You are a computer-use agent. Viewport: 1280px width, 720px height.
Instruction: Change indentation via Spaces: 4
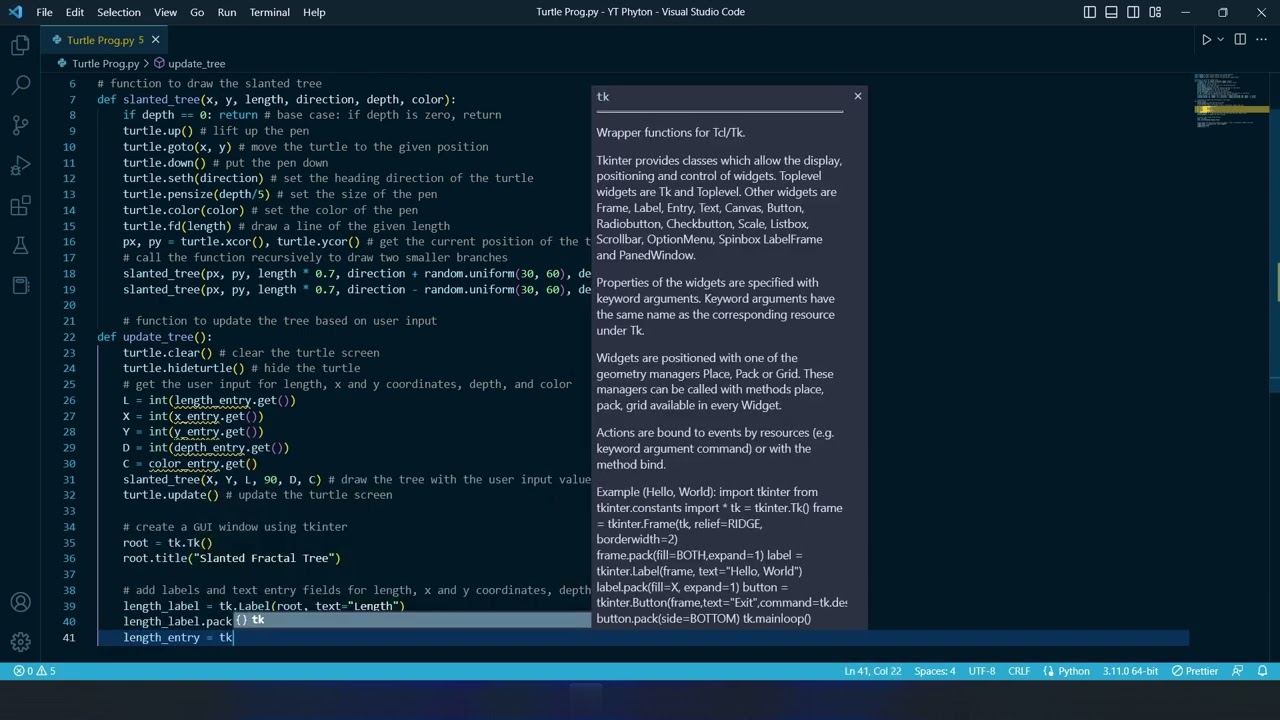point(935,671)
